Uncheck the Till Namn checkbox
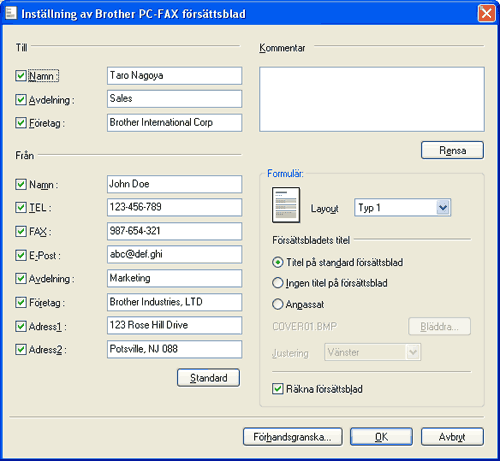 pyautogui.click(x=21, y=76)
